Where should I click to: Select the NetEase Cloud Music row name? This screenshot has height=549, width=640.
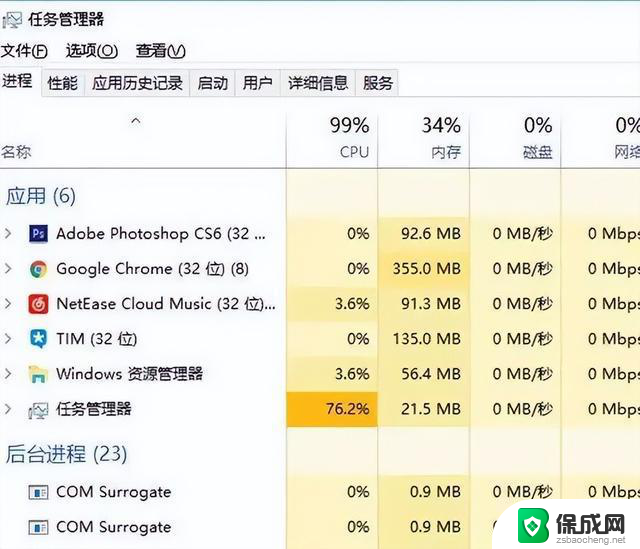click(x=166, y=304)
